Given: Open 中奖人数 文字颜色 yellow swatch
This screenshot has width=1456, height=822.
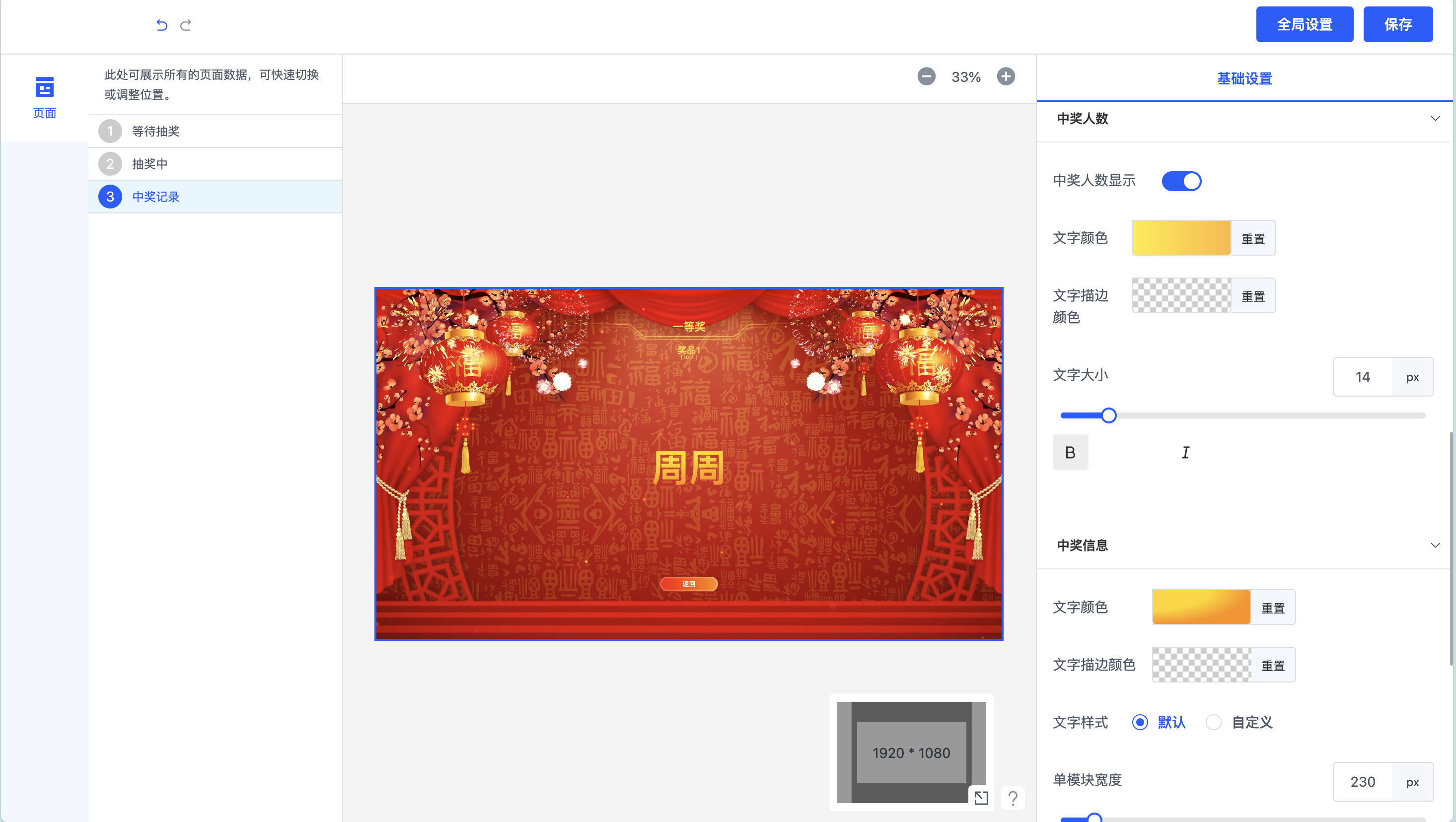Looking at the screenshot, I should (1181, 238).
